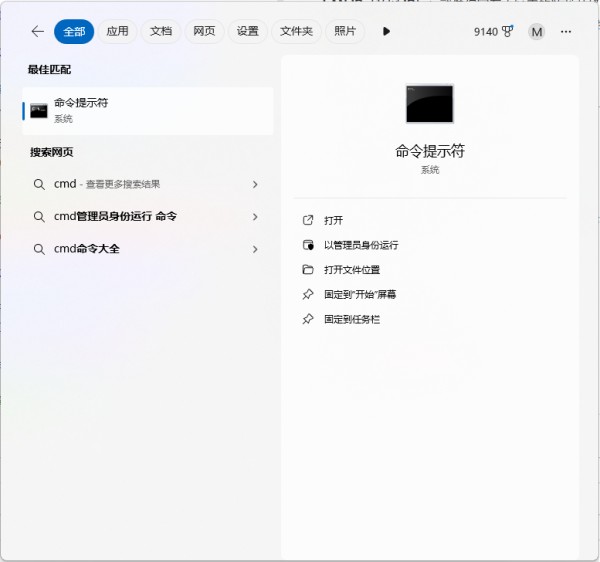Click the command prompt icon in best match

coord(39,111)
